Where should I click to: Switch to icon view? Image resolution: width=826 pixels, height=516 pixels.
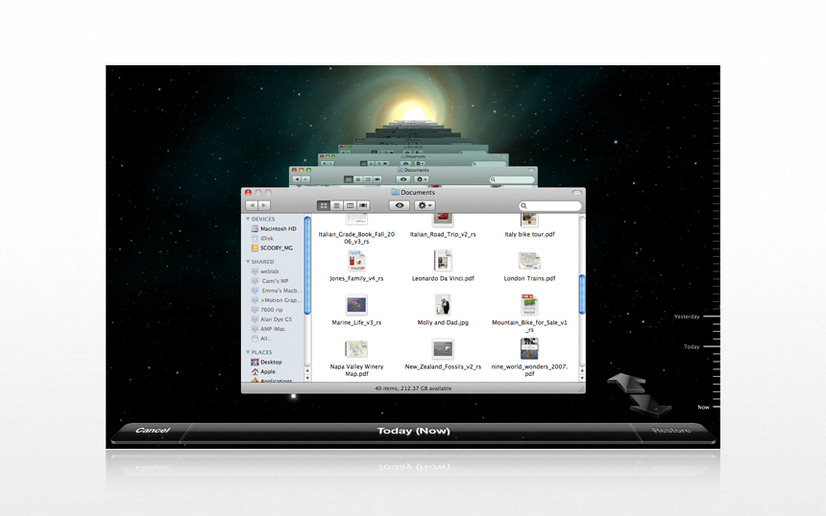(x=323, y=205)
